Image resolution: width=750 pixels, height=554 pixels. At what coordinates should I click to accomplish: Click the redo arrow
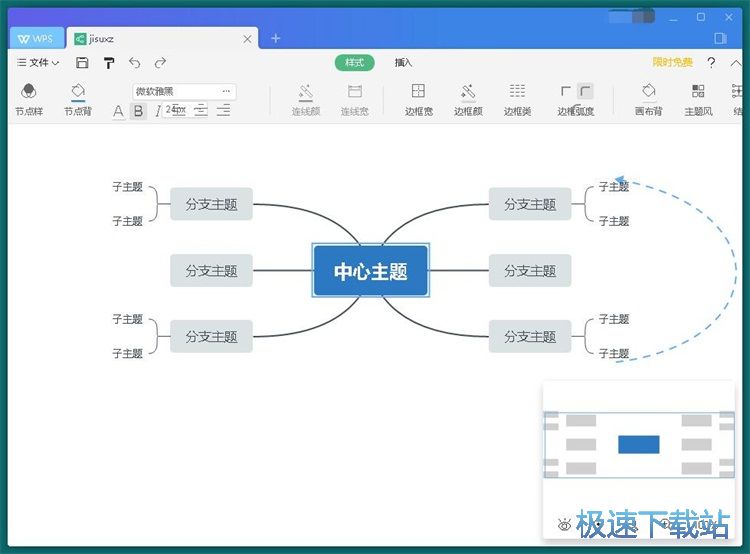(160, 63)
